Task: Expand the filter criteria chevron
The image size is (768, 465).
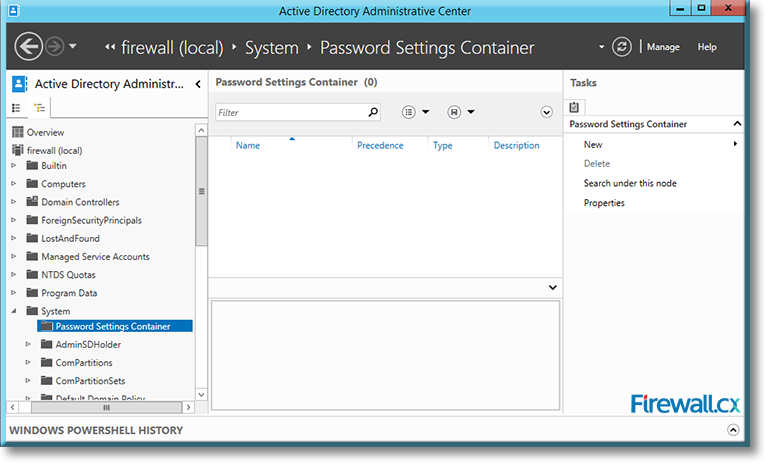Action: (x=547, y=112)
